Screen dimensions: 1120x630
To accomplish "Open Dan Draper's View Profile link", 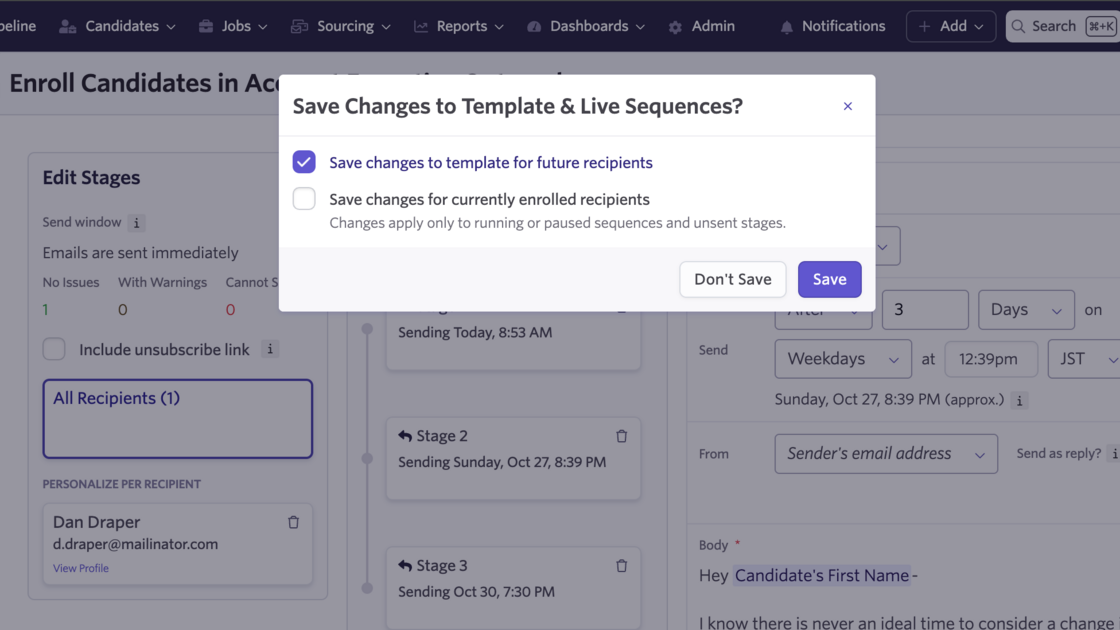I will 81,568.
